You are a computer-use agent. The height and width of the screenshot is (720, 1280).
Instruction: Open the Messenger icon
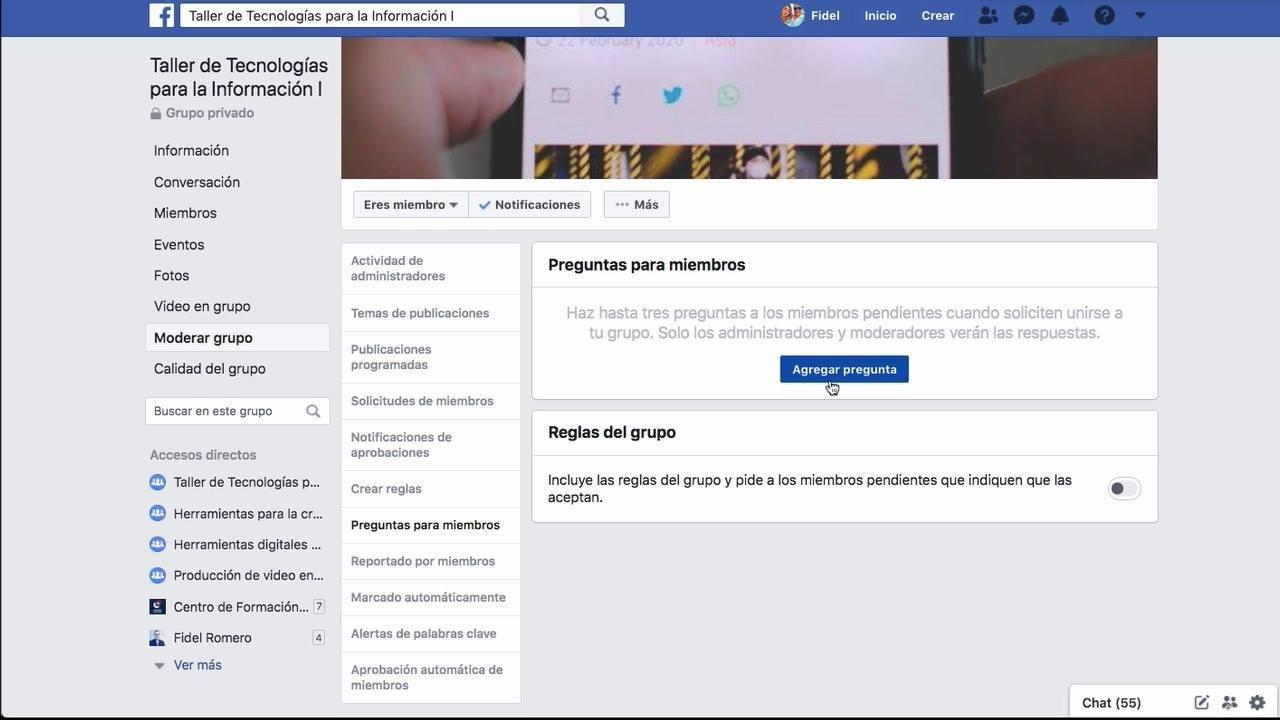(1024, 15)
